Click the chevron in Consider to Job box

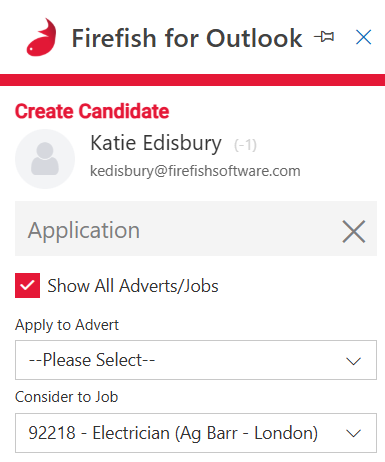(353, 433)
